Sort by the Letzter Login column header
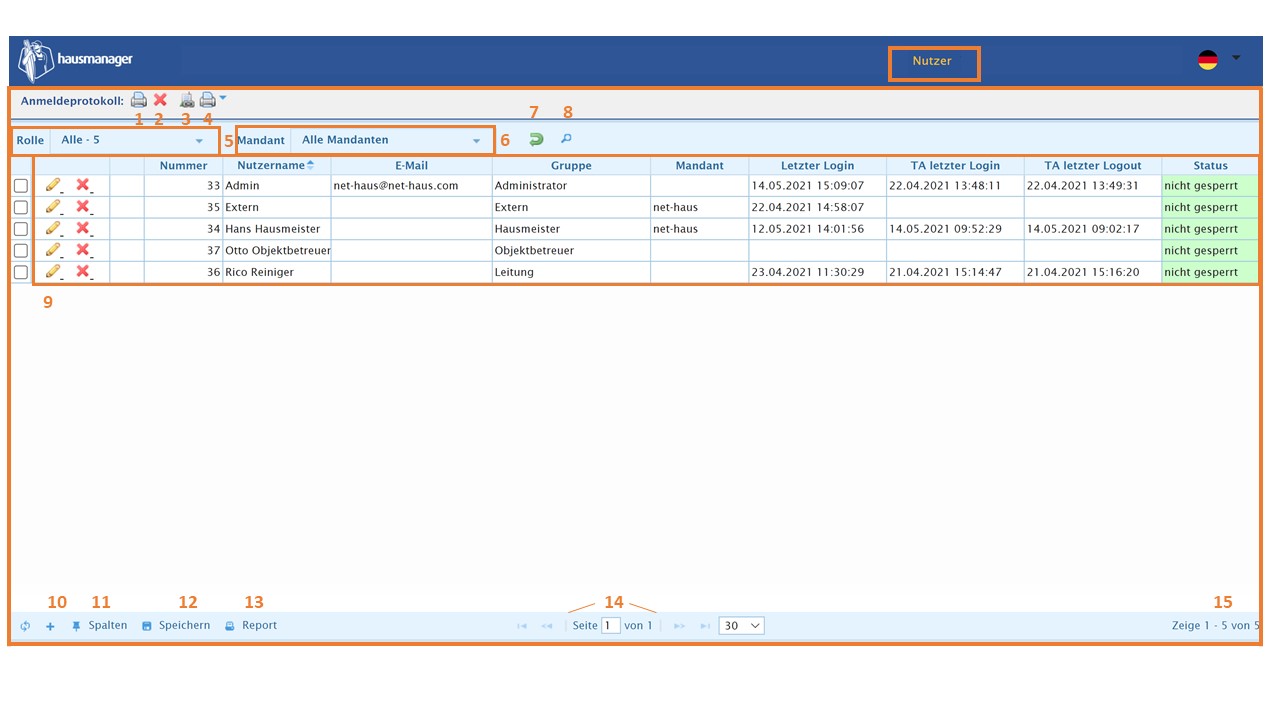The height and width of the screenshot is (720, 1280). coord(817,166)
